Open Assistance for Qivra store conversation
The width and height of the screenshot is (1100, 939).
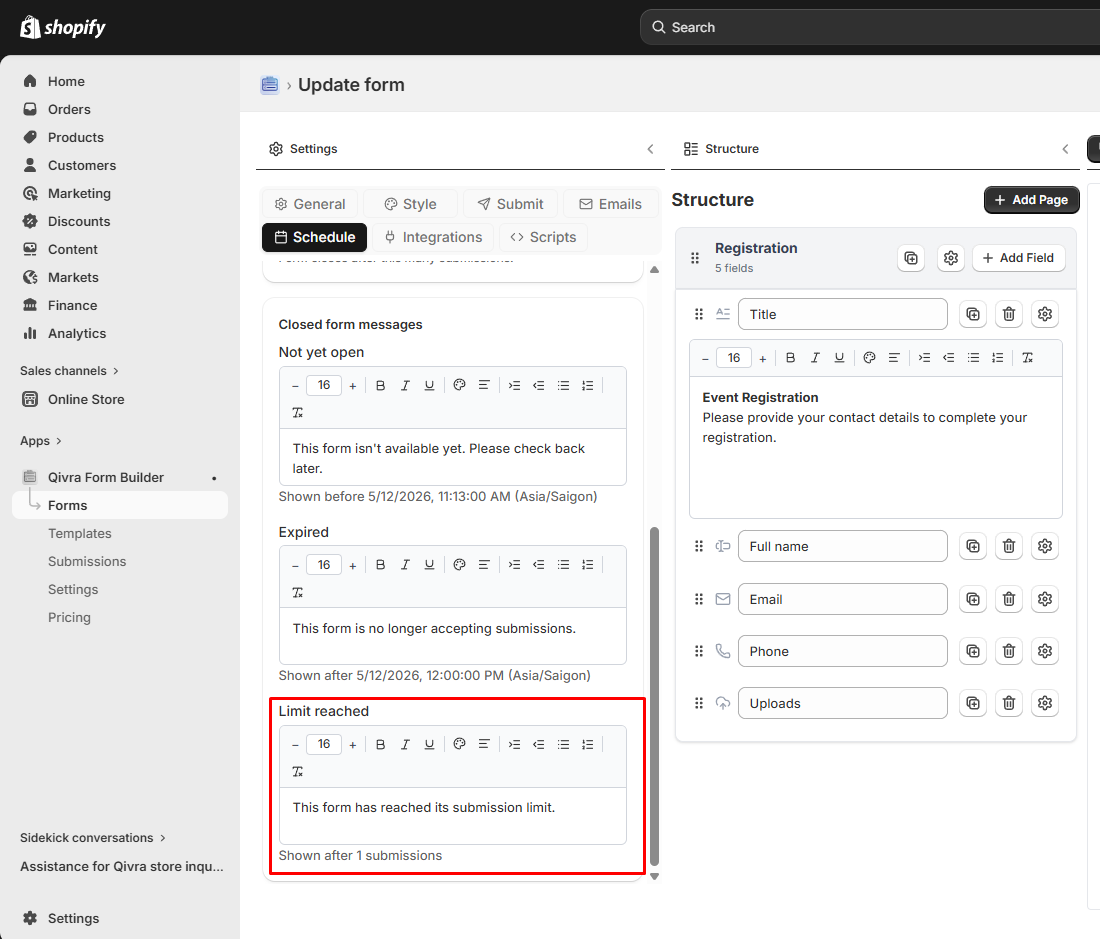121,867
